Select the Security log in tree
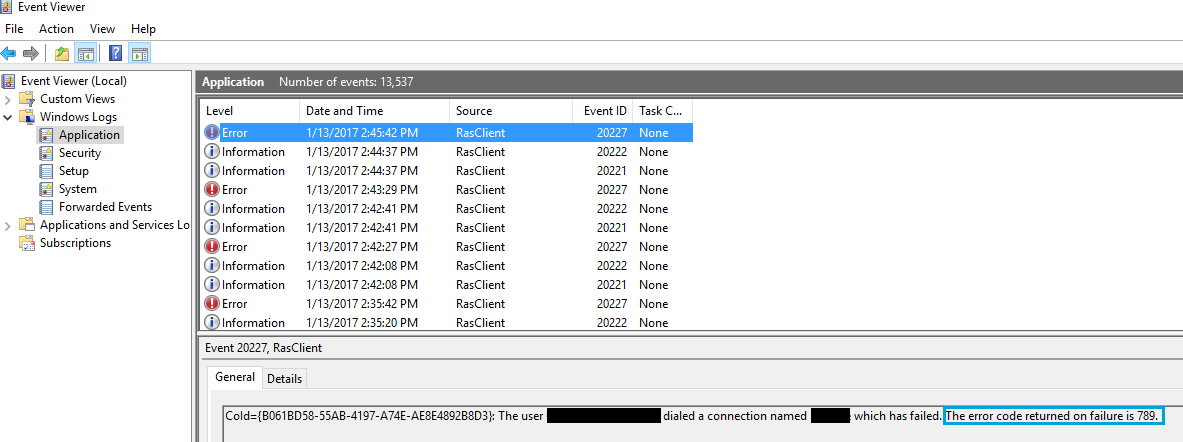This screenshot has width=1183, height=442. pos(79,153)
